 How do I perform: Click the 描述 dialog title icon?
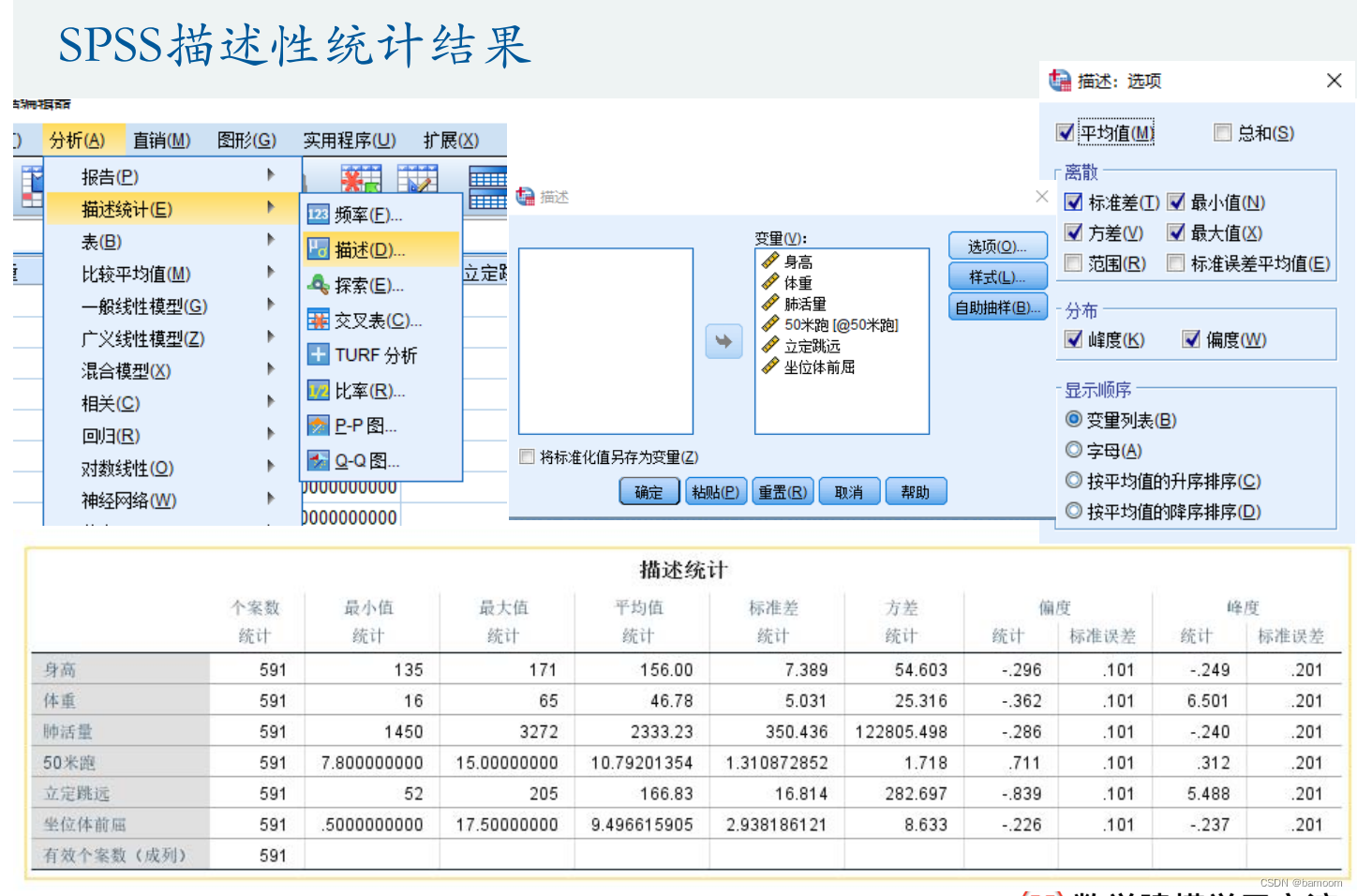[x=526, y=196]
